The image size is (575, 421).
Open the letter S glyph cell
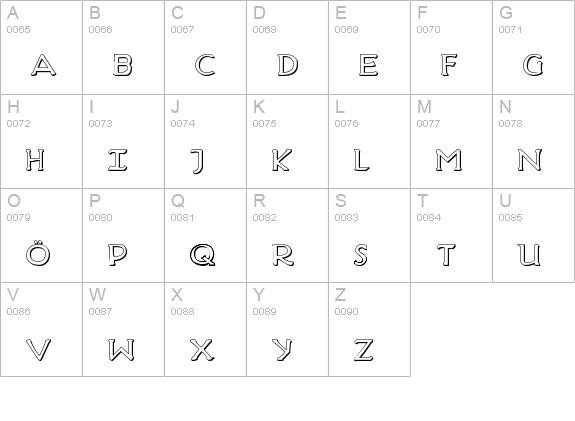370,235
